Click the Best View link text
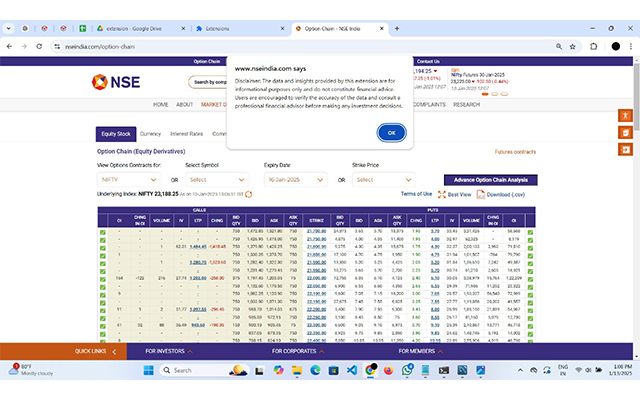This screenshot has width=640, height=400. point(459,195)
